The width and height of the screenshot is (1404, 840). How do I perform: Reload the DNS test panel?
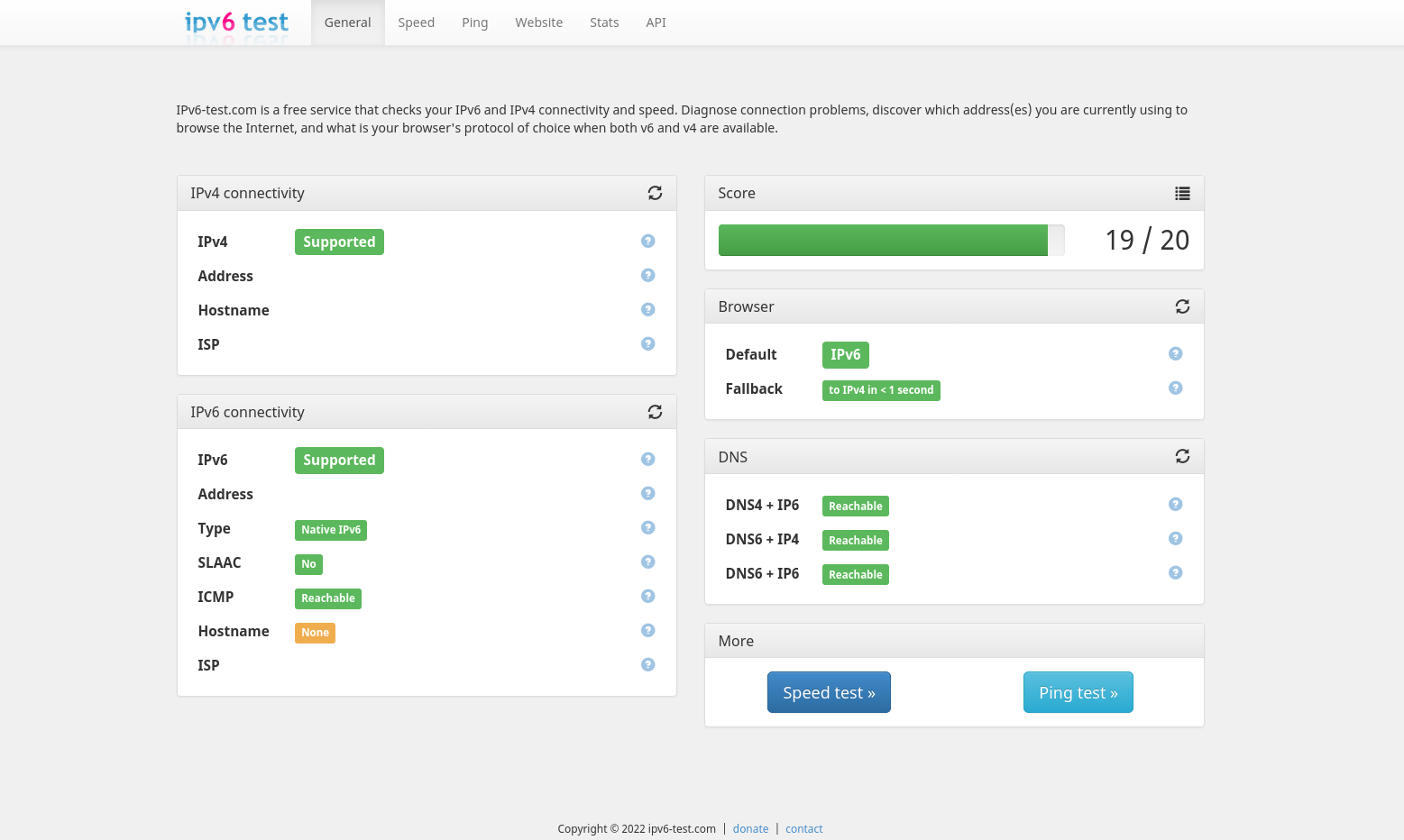1182,457
